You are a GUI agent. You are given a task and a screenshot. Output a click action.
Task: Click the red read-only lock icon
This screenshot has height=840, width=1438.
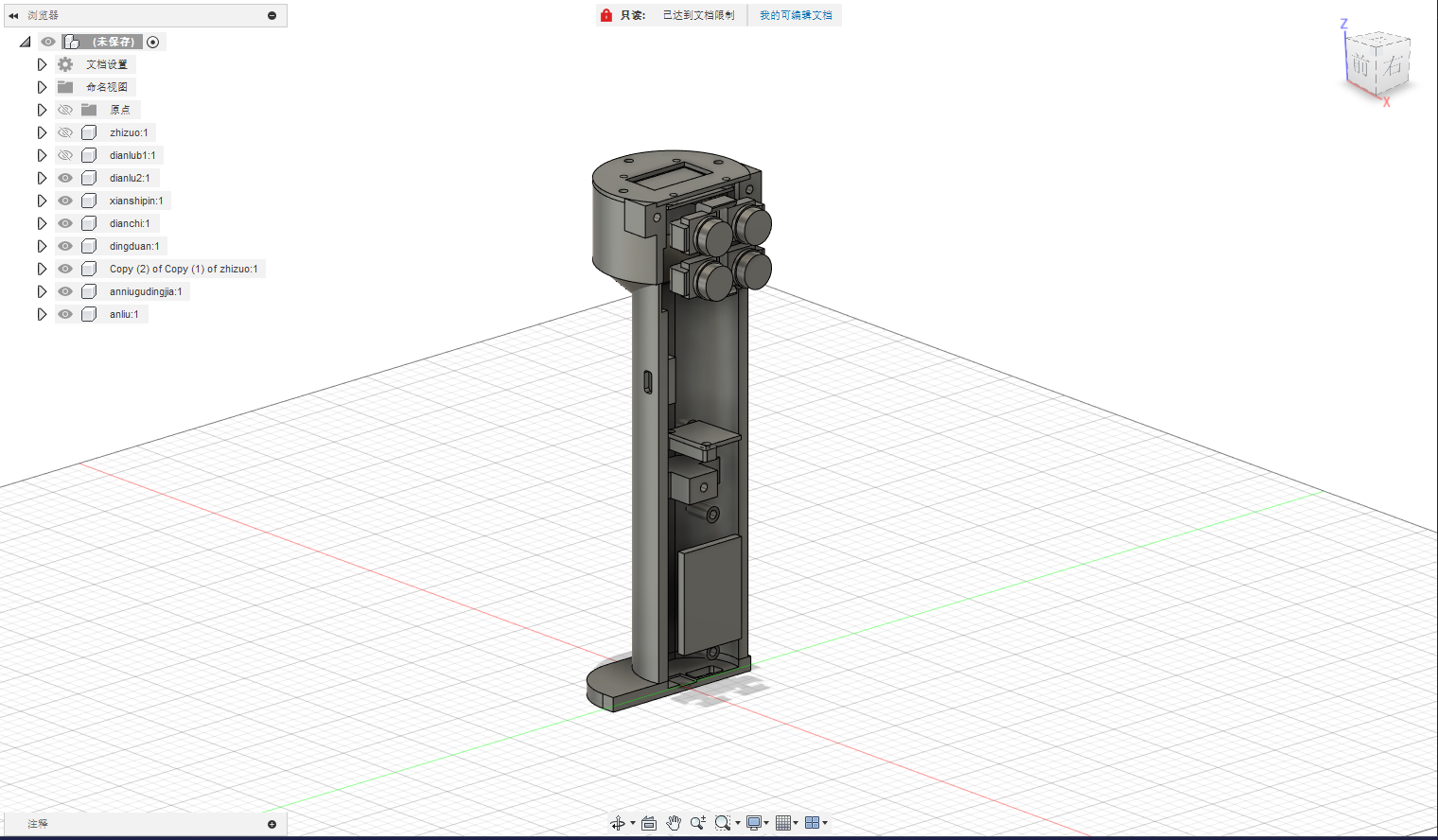[x=606, y=15]
